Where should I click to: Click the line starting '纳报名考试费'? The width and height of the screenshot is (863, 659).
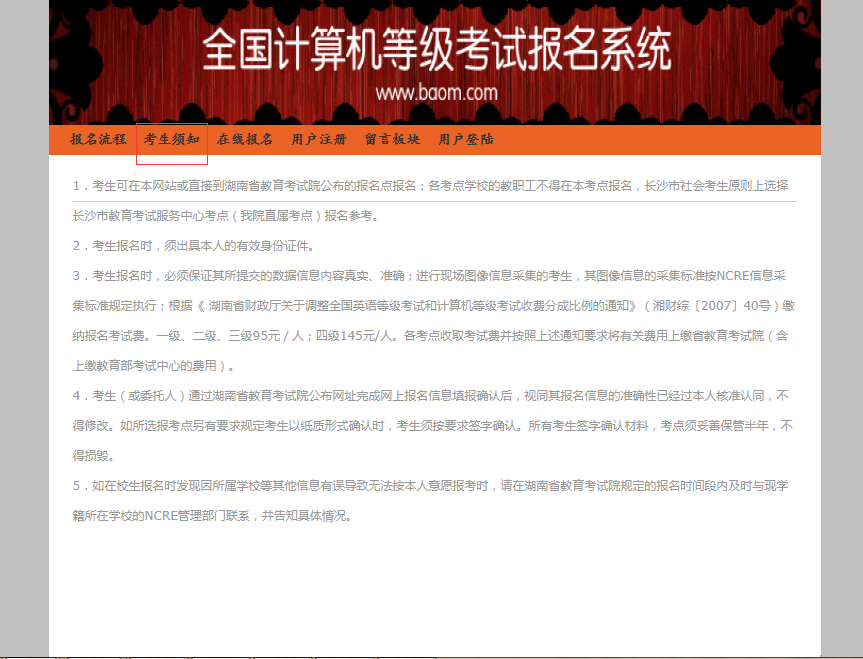pos(430,336)
